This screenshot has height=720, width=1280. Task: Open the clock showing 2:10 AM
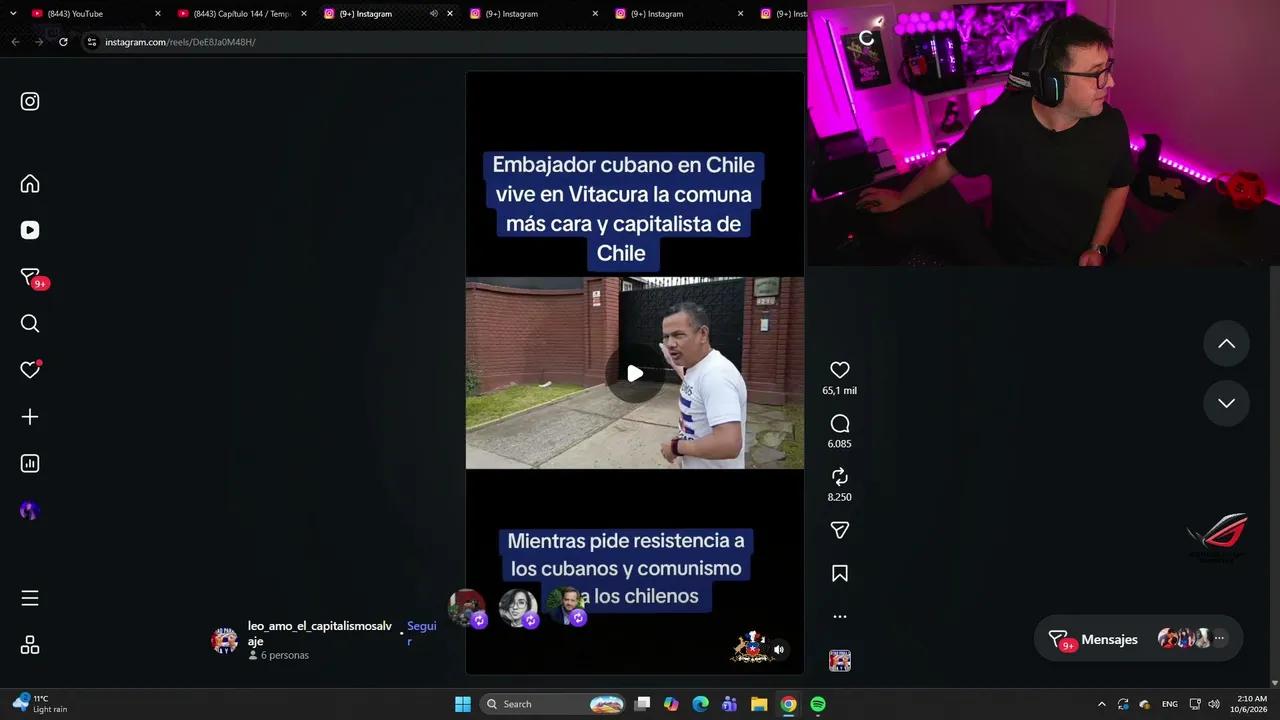(1251, 704)
